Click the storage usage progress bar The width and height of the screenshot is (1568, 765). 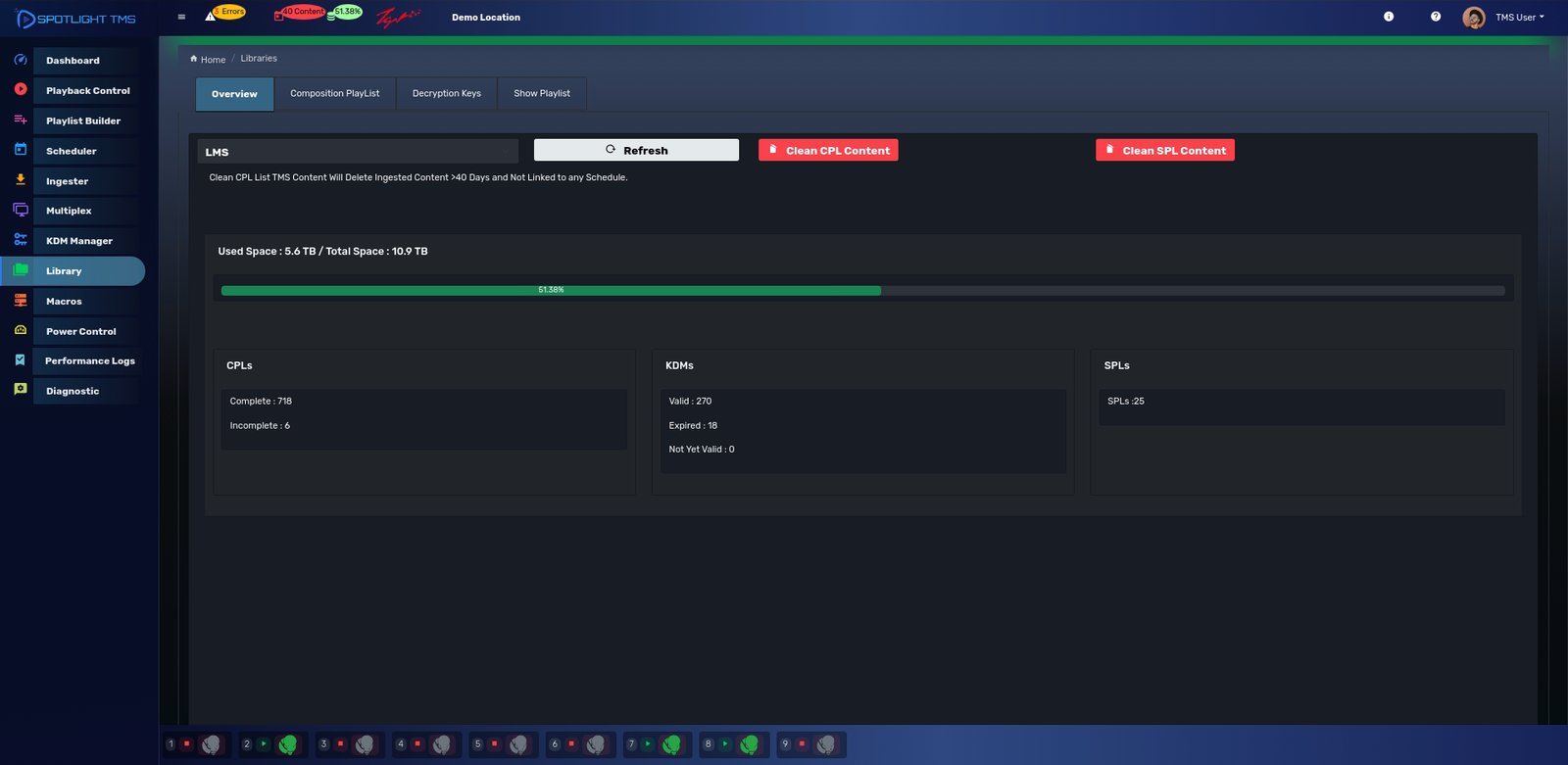click(x=862, y=291)
